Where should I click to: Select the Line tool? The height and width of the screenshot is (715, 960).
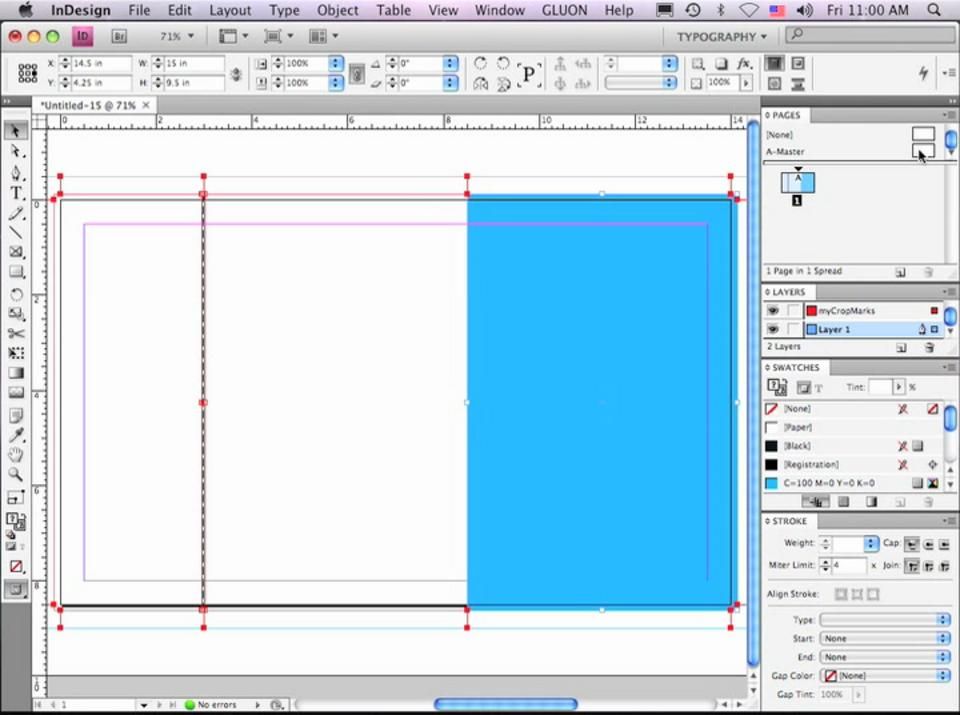16,233
